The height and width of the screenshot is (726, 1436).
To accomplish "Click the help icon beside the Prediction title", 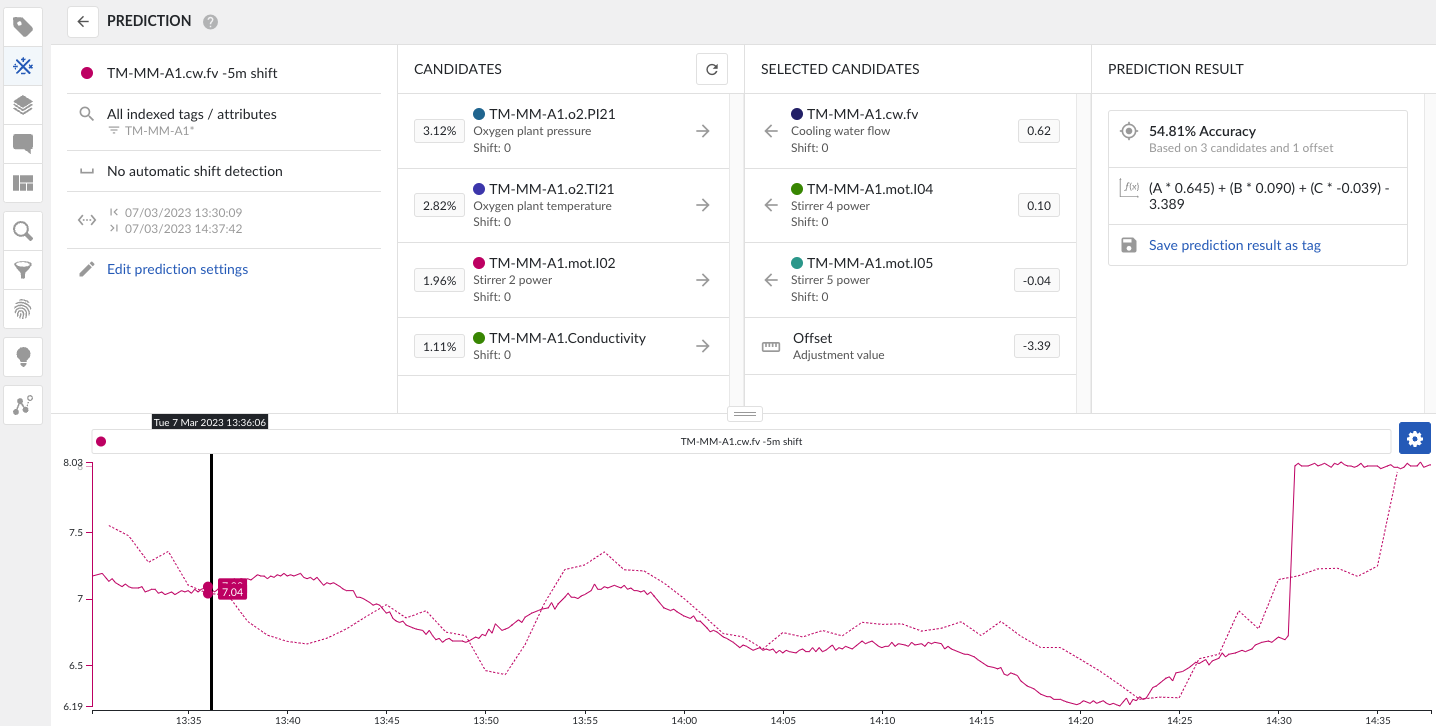I will pos(210,22).
